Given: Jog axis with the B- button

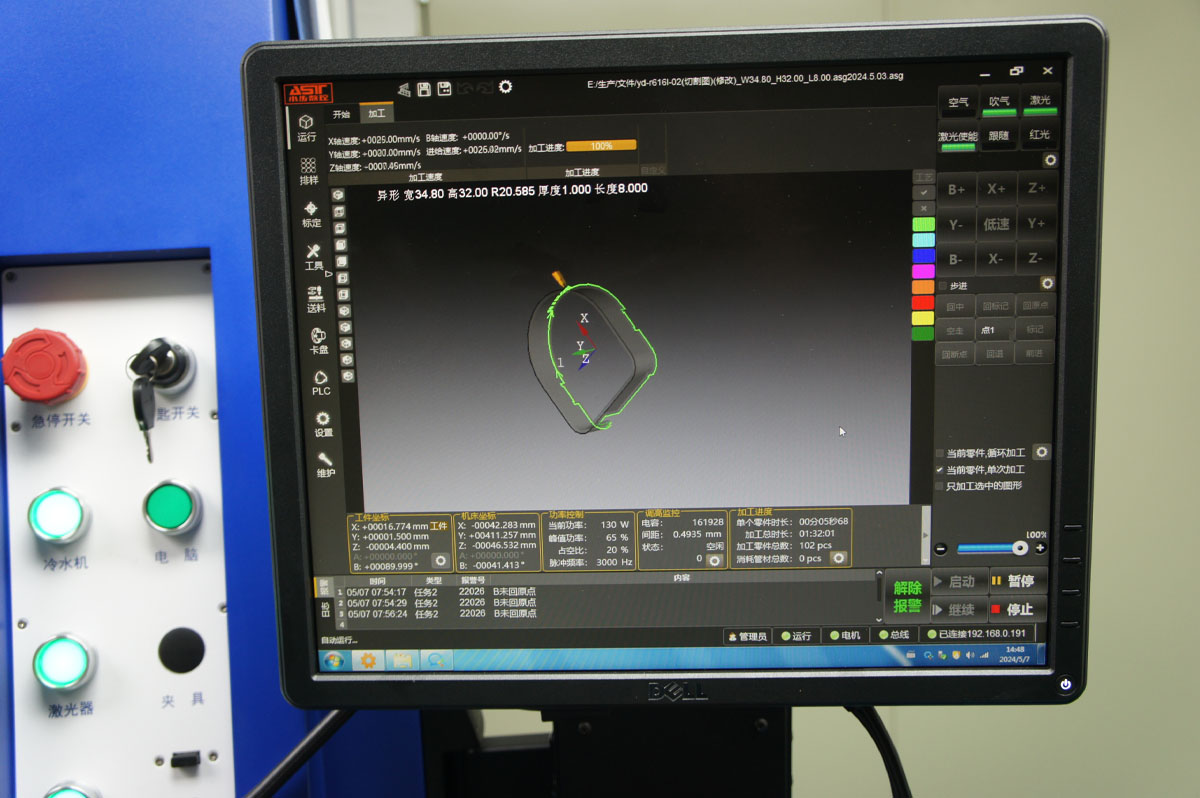Looking at the screenshot, I should [x=956, y=258].
